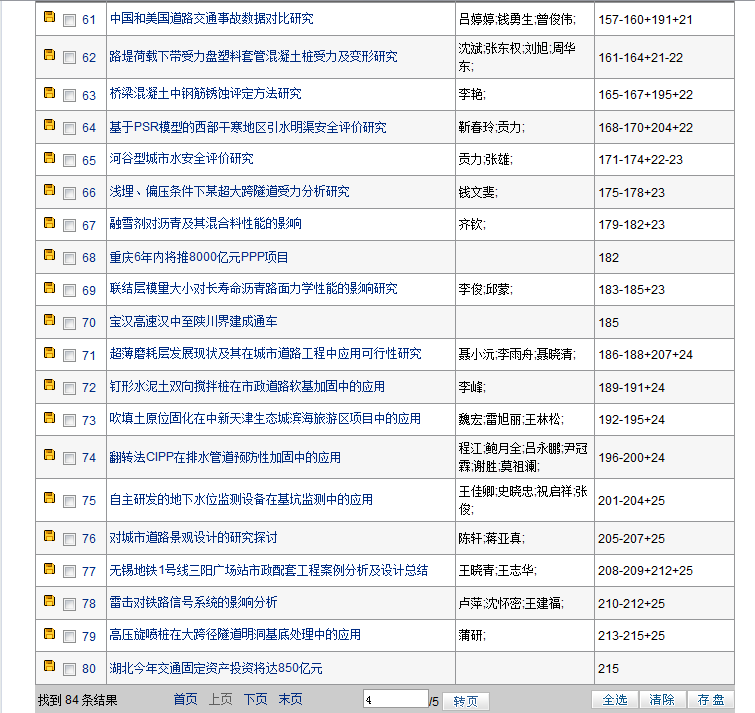Click the yellow save icon for row 70
The image size is (755, 713).
pos(49,321)
